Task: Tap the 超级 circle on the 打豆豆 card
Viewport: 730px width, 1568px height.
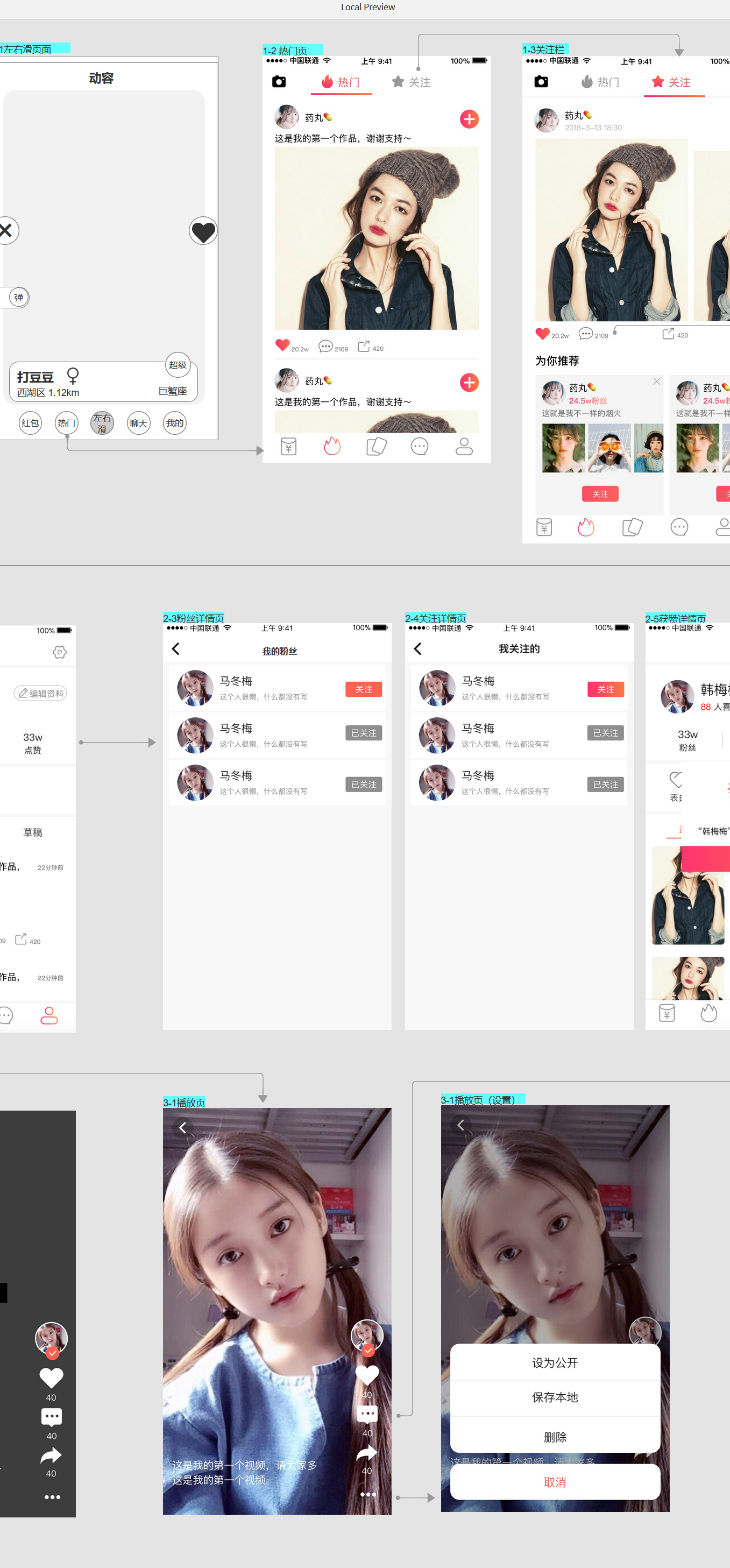Action: pyautogui.click(x=178, y=365)
